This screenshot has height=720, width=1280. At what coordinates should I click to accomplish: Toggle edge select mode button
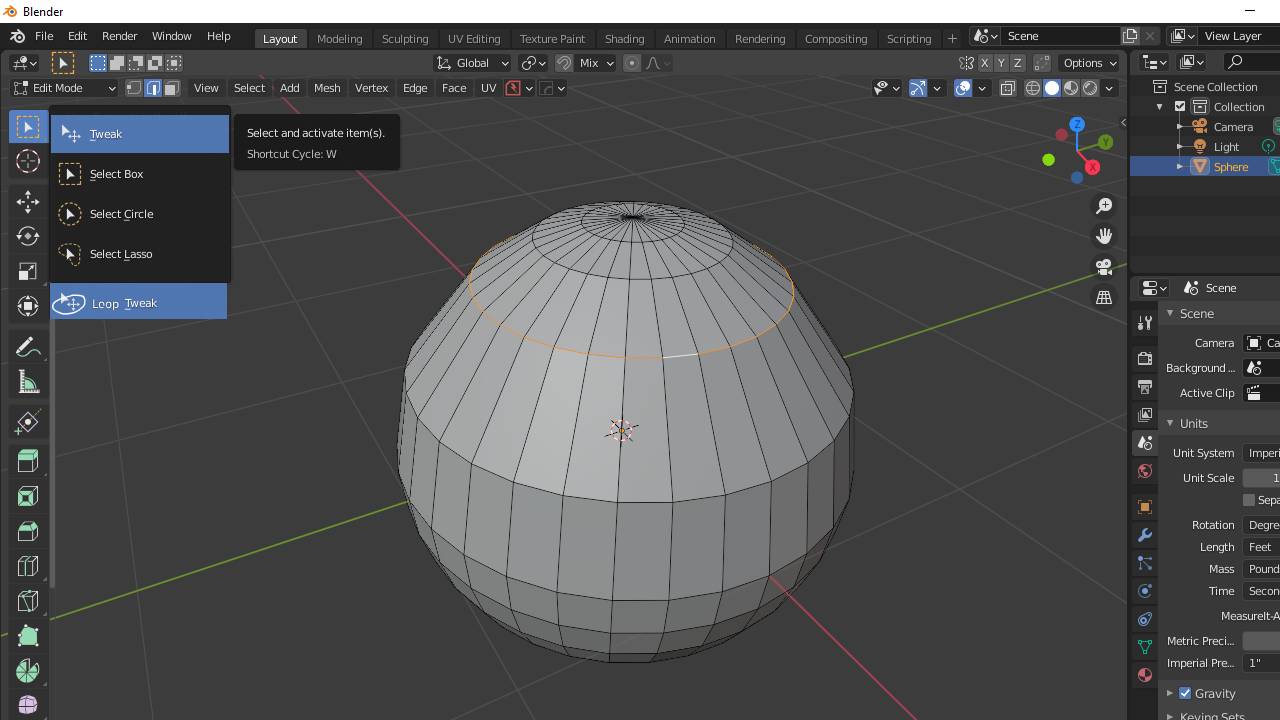click(153, 88)
